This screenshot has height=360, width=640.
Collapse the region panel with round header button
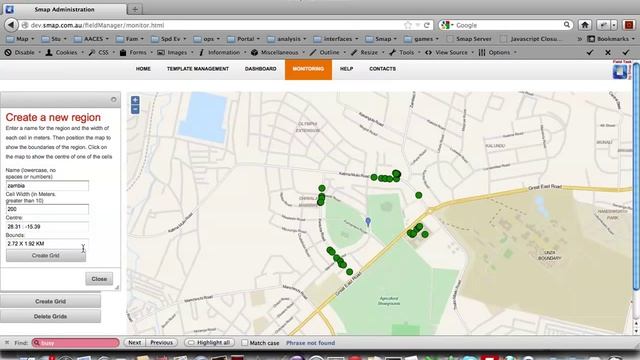[113, 100]
